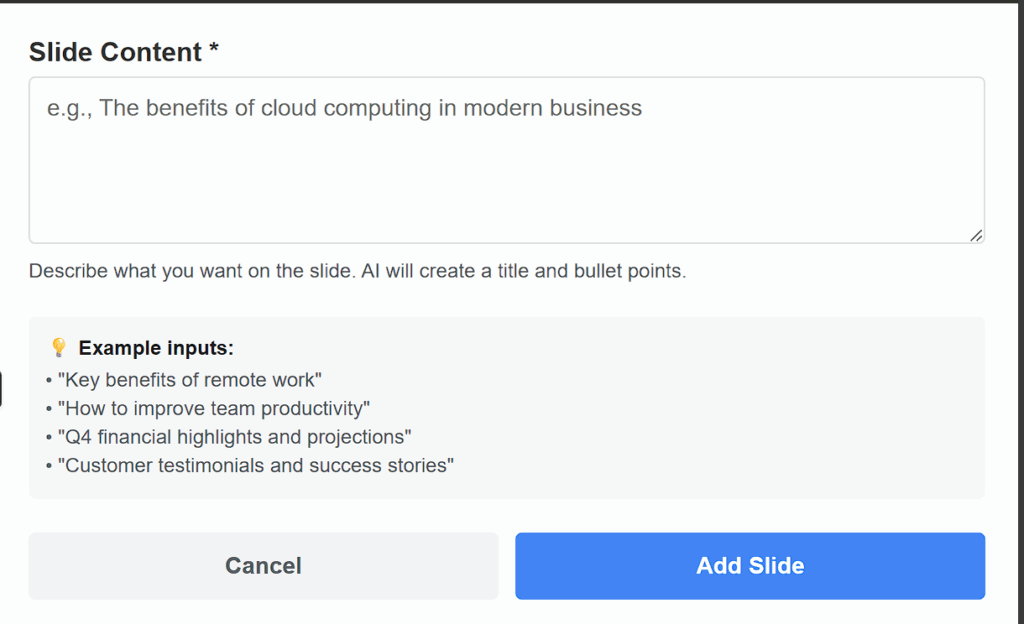Click the lightbulb icon beside Example inputs
Viewport: 1024px width, 624px height.
pos(59,348)
